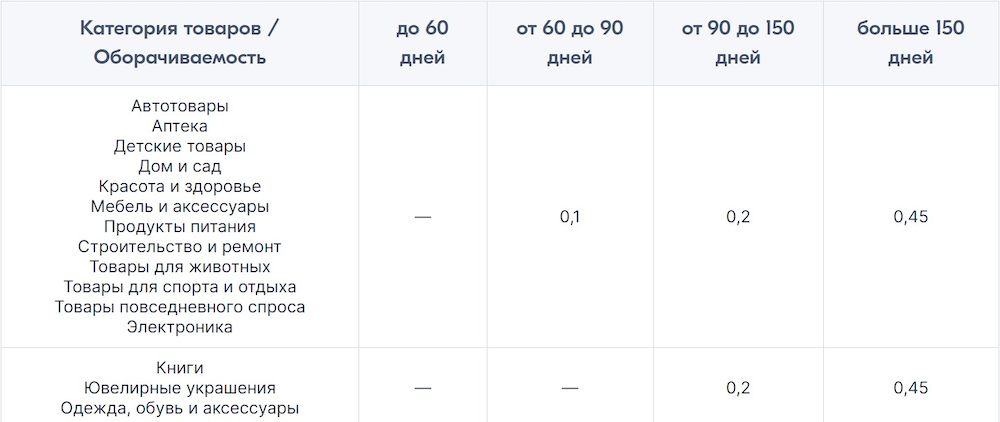The image size is (1000, 422).
Task: Select 'Продукты питания' category text
Action: click(x=180, y=226)
